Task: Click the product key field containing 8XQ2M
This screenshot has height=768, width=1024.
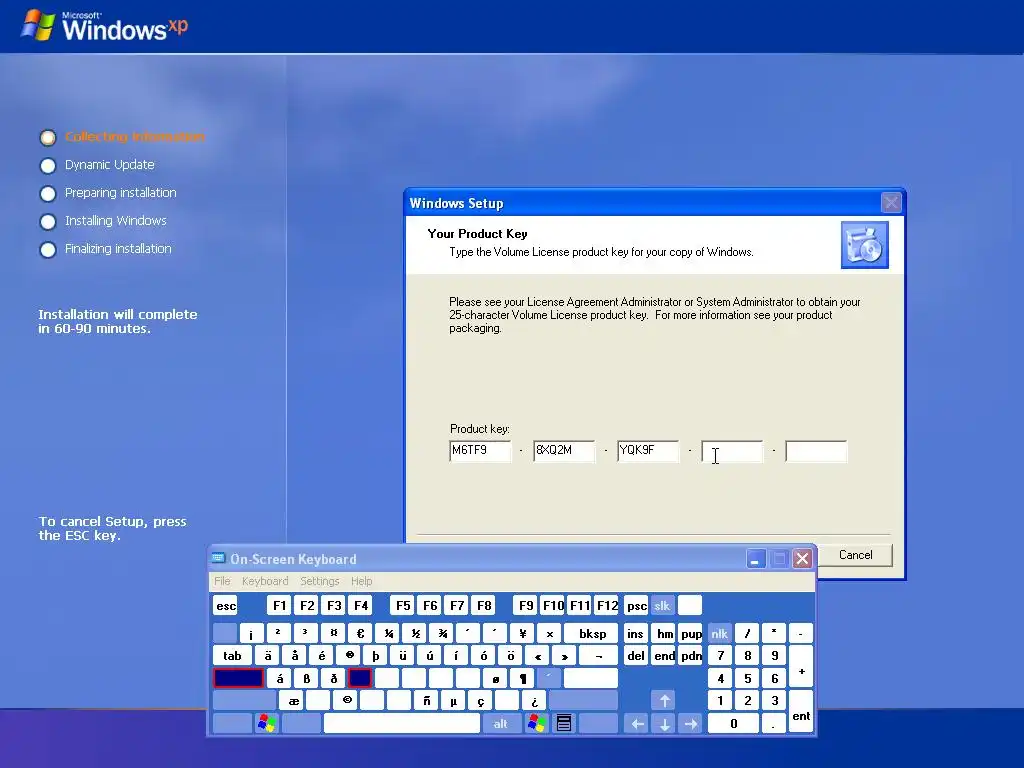Action: pyautogui.click(x=564, y=451)
